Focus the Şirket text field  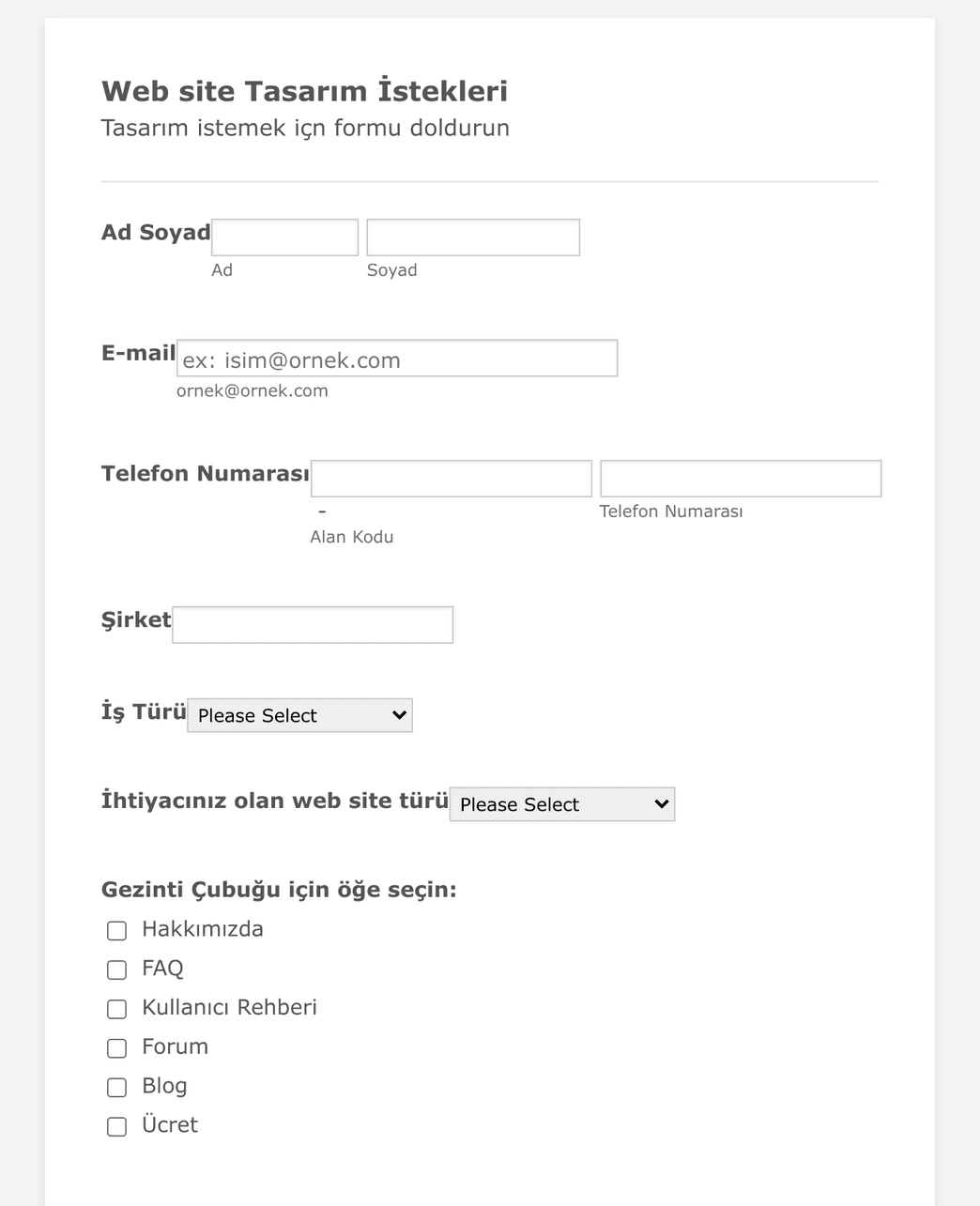pos(313,625)
